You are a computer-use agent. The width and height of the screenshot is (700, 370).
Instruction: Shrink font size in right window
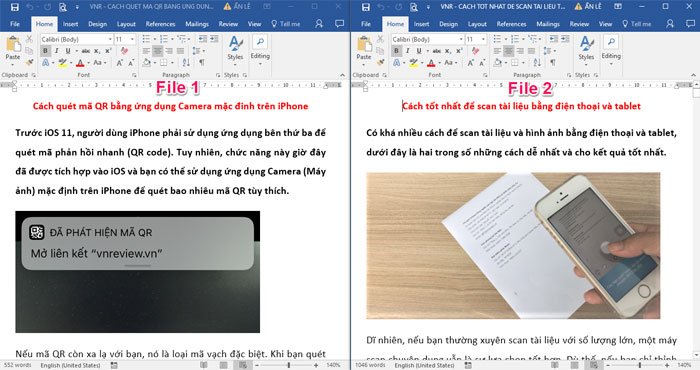pos(482,63)
